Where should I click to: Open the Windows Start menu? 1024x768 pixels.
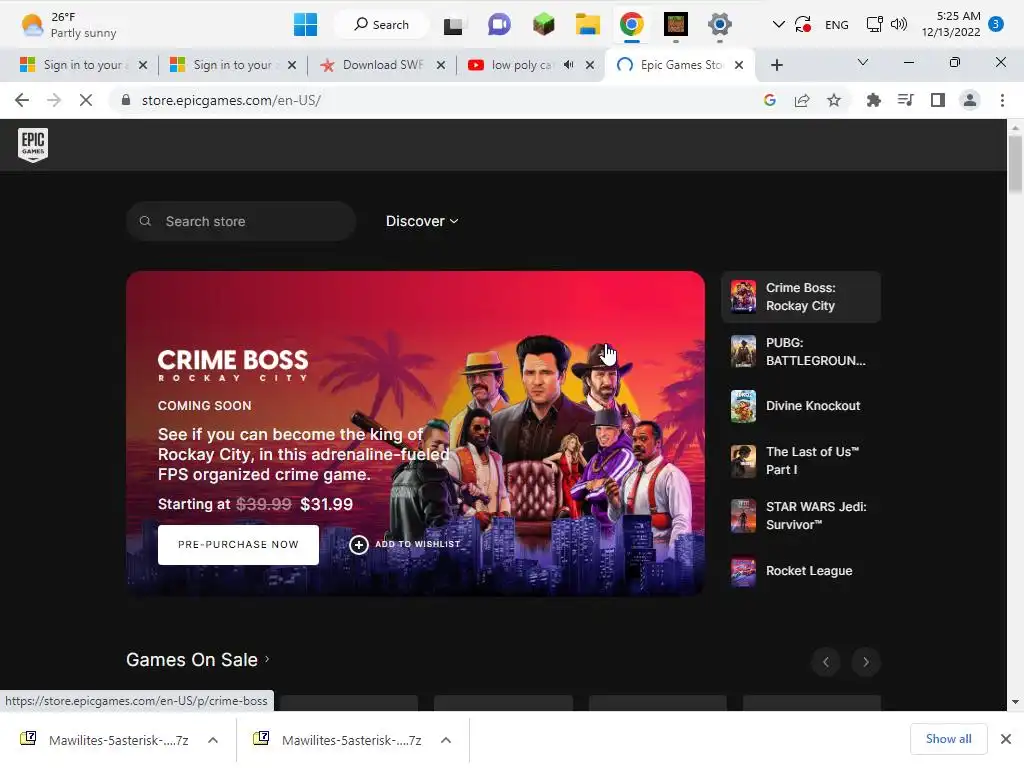pos(305,25)
